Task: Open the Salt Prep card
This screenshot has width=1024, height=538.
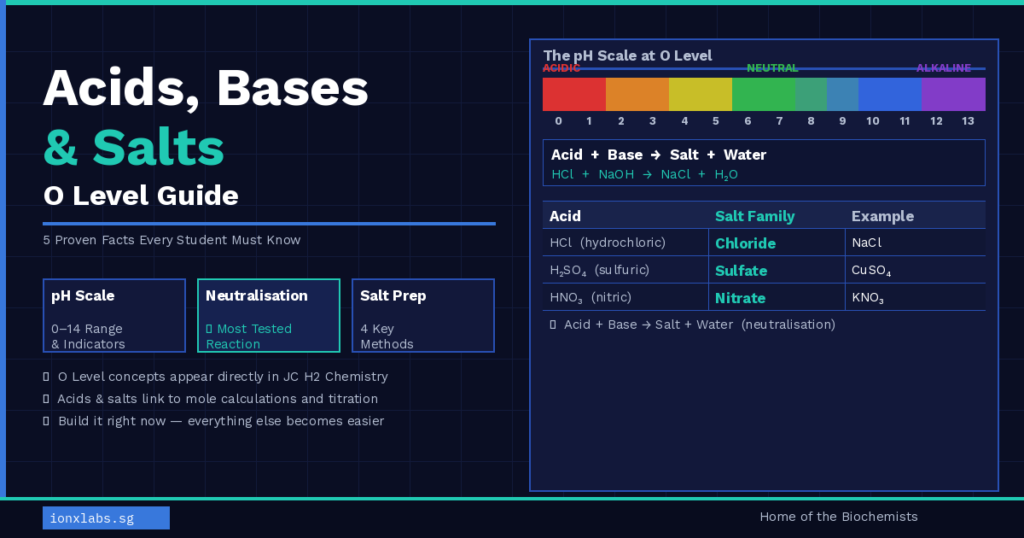Action: tap(423, 315)
